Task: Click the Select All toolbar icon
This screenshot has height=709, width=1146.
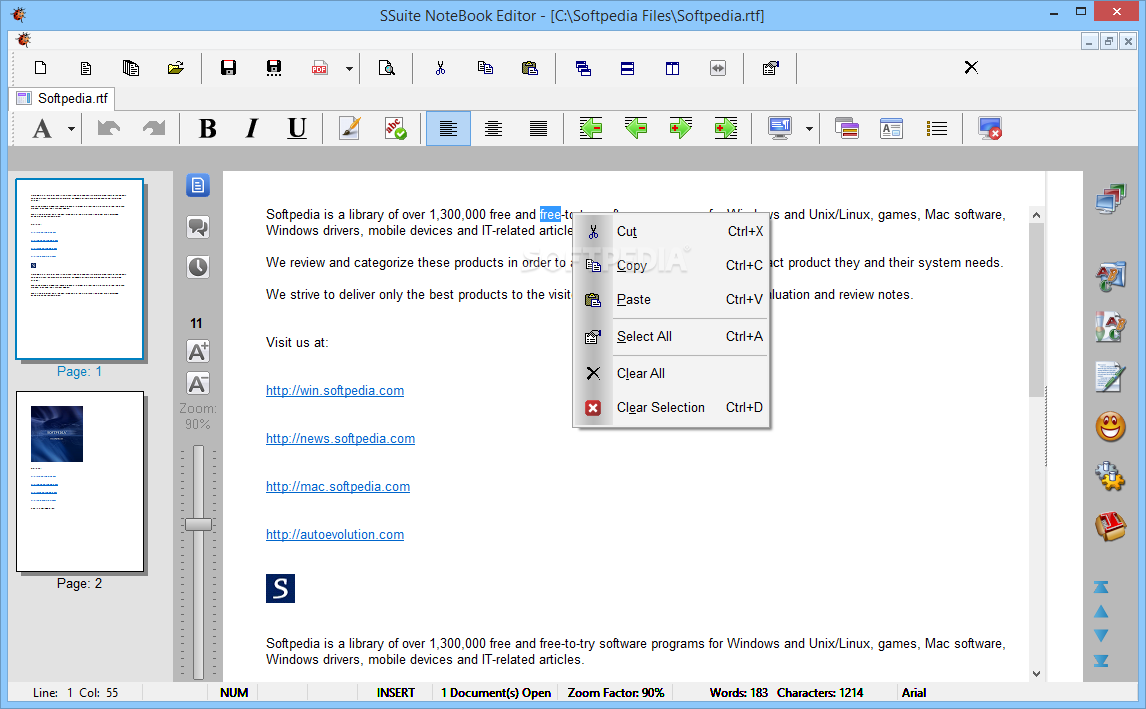Action: click(770, 68)
